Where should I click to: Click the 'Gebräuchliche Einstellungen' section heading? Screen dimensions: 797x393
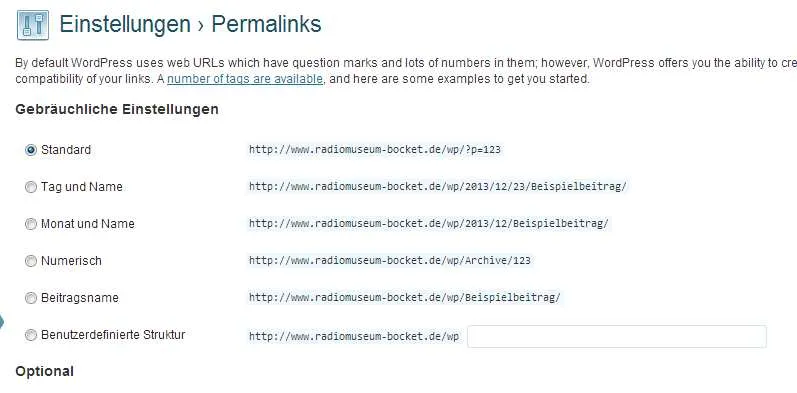pyautogui.click(x=117, y=109)
